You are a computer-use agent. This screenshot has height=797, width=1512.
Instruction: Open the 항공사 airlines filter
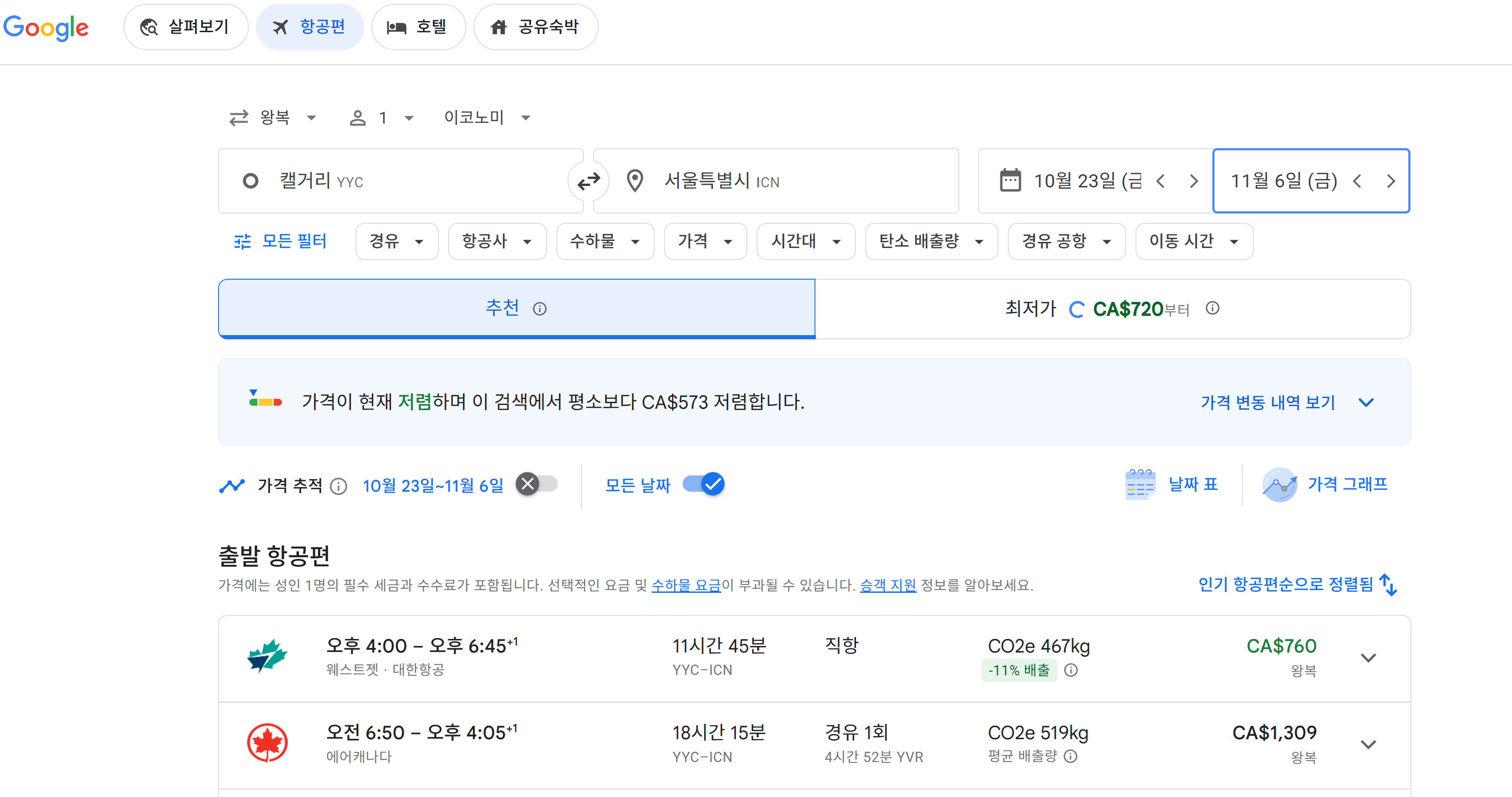click(x=497, y=241)
